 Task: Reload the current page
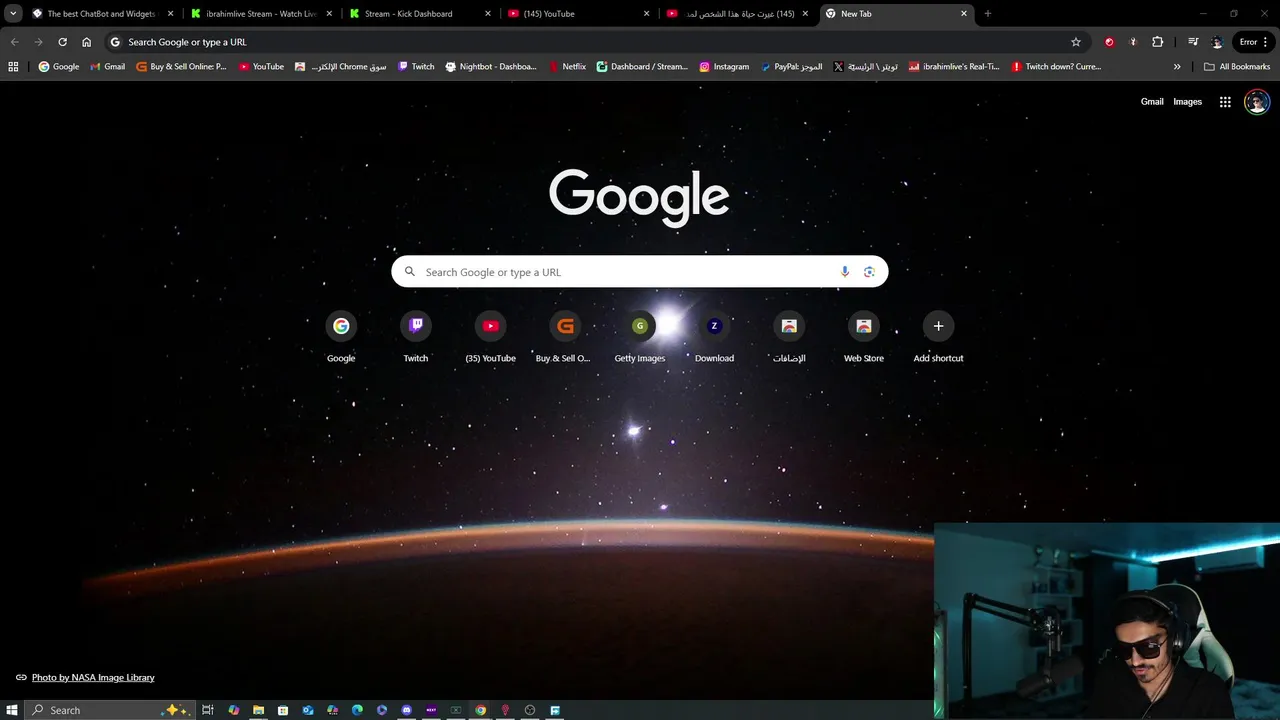pos(62,42)
